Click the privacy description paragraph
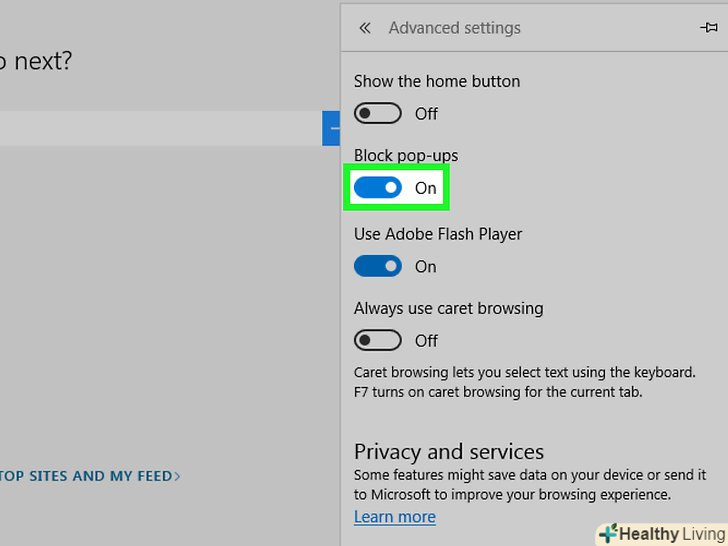Screen dimensions: 728x546 (x=530, y=484)
